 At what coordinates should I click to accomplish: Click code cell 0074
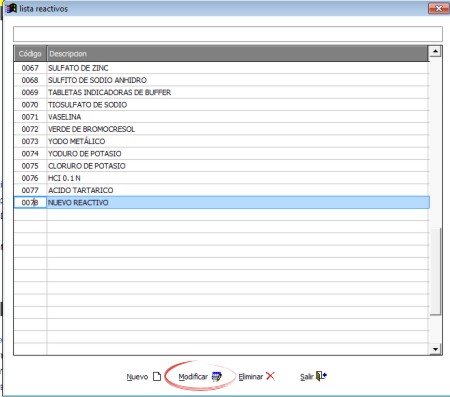coord(30,154)
